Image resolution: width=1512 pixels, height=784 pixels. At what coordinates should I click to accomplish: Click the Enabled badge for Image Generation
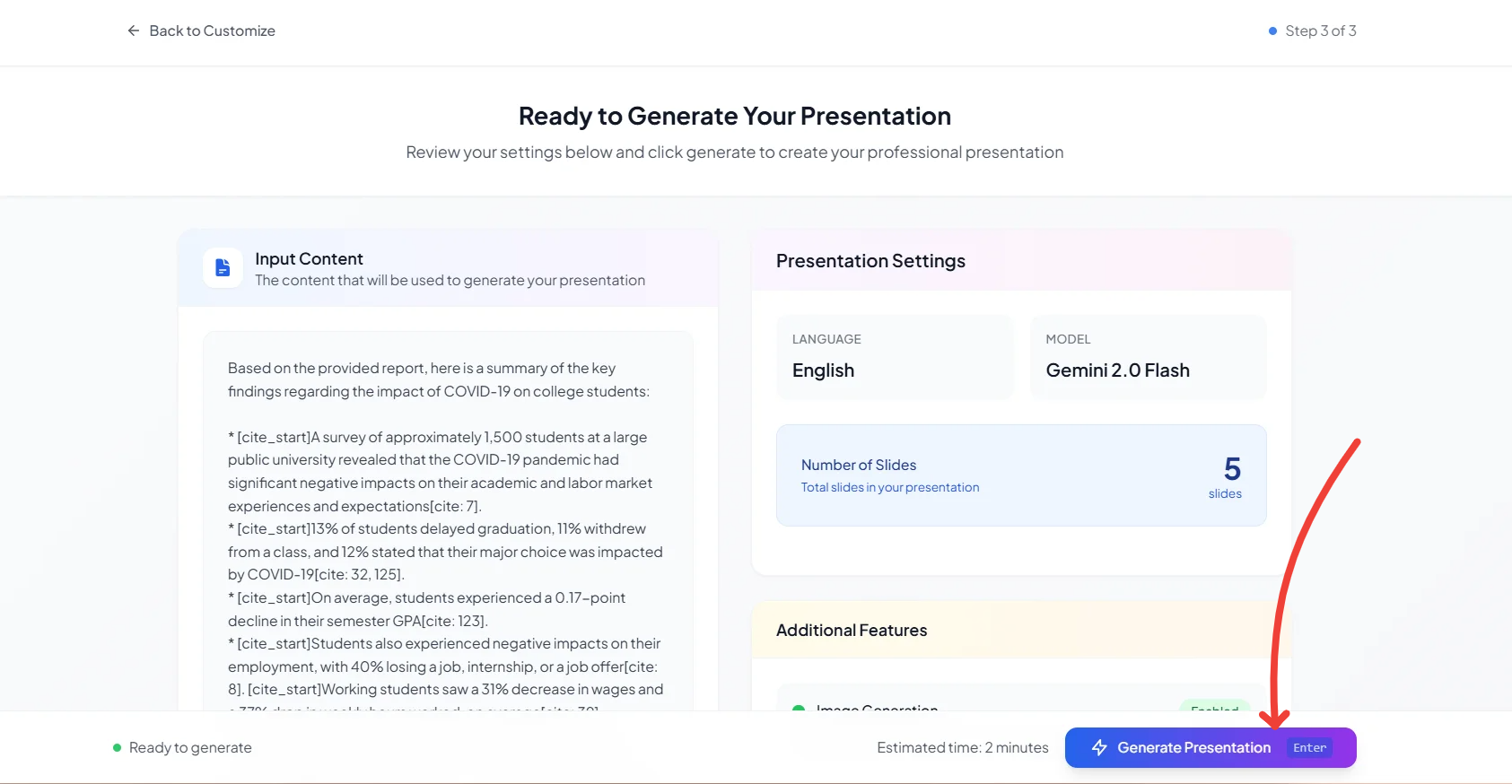coord(1214,707)
